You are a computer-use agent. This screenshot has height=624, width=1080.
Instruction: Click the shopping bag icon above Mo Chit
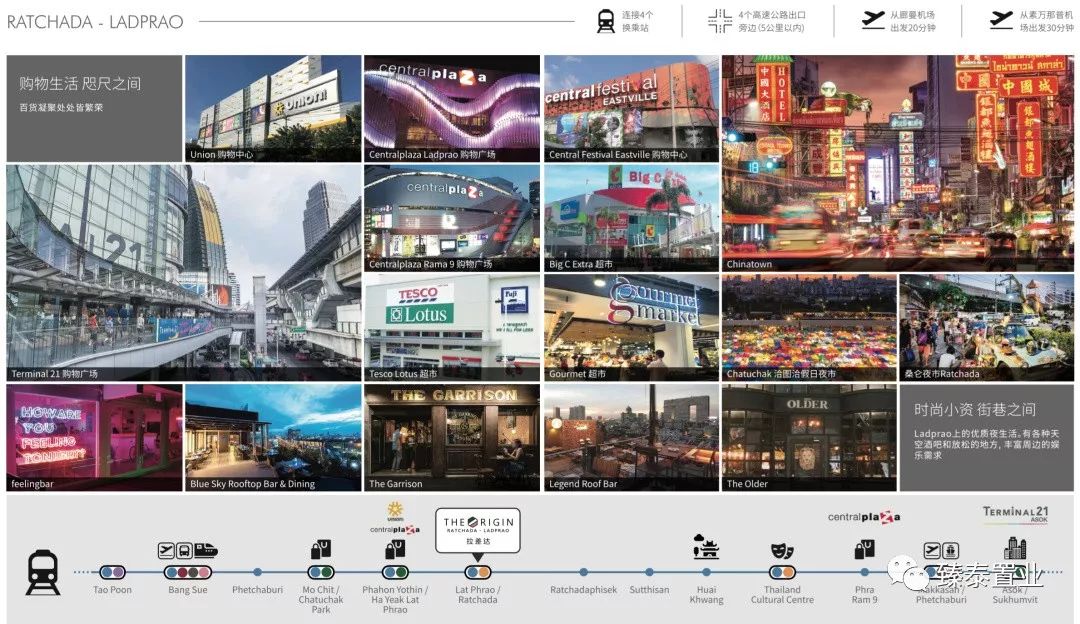321,549
